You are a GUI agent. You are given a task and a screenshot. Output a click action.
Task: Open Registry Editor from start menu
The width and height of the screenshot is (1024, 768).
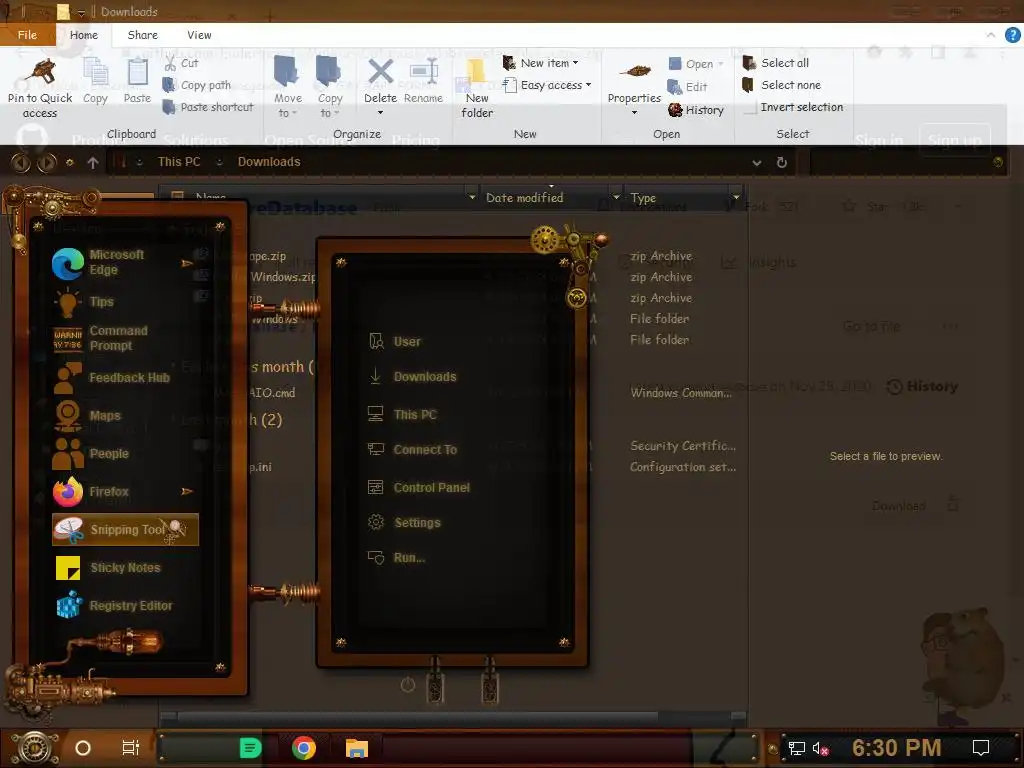pos(124,605)
